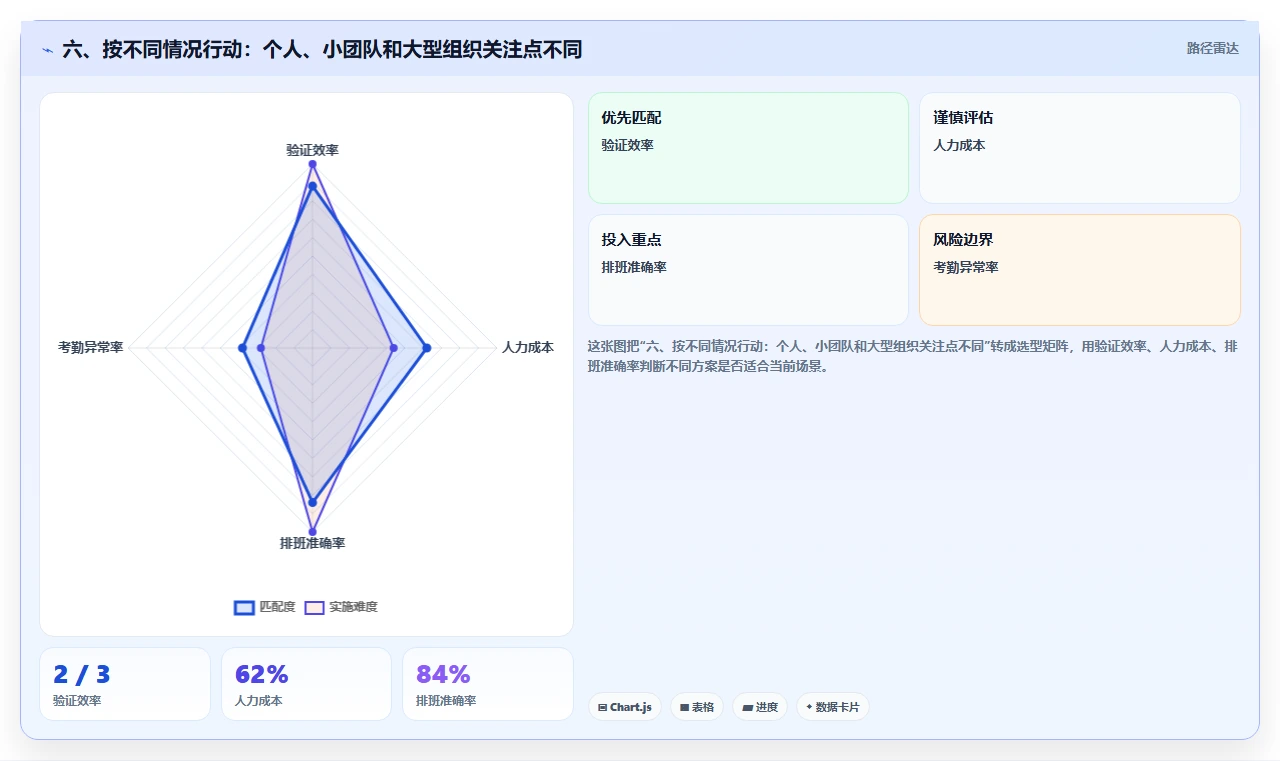Click the description paragraph starting 这张图把
Screen dimensions: 1280x761
coord(913,356)
